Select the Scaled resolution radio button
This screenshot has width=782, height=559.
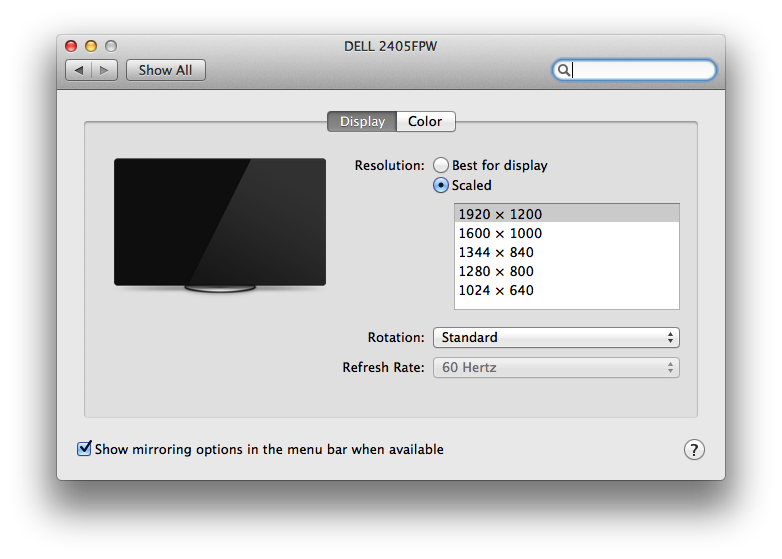click(x=440, y=185)
